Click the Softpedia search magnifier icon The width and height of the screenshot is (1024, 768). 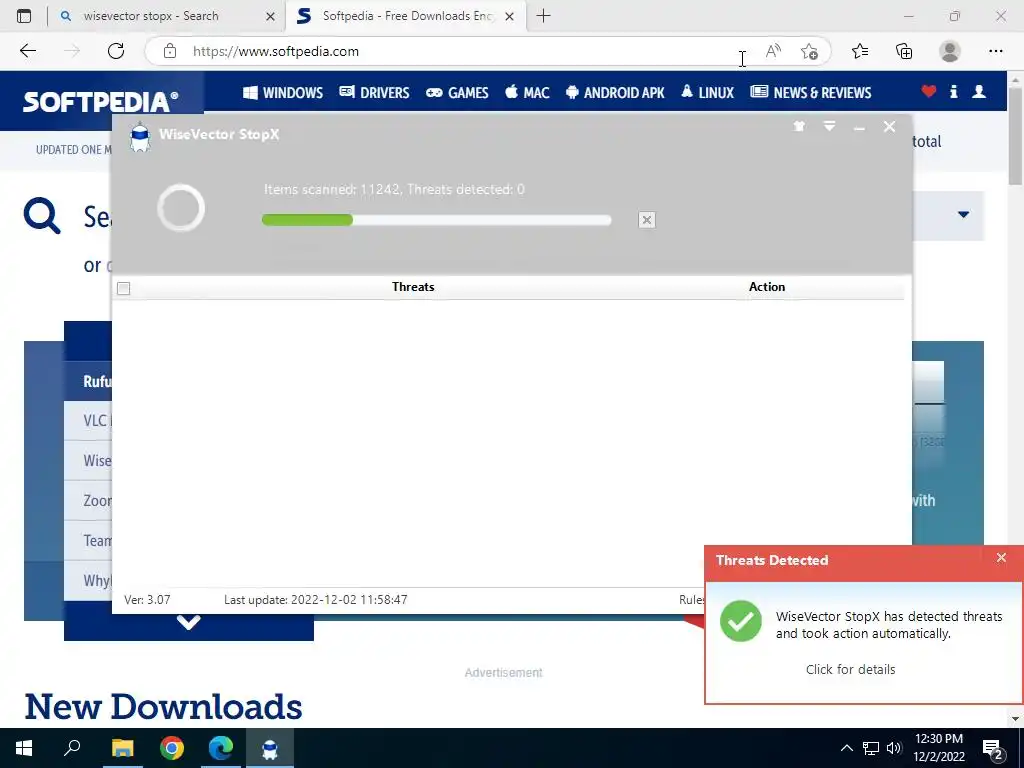pyautogui.click(x=42, y=216)
